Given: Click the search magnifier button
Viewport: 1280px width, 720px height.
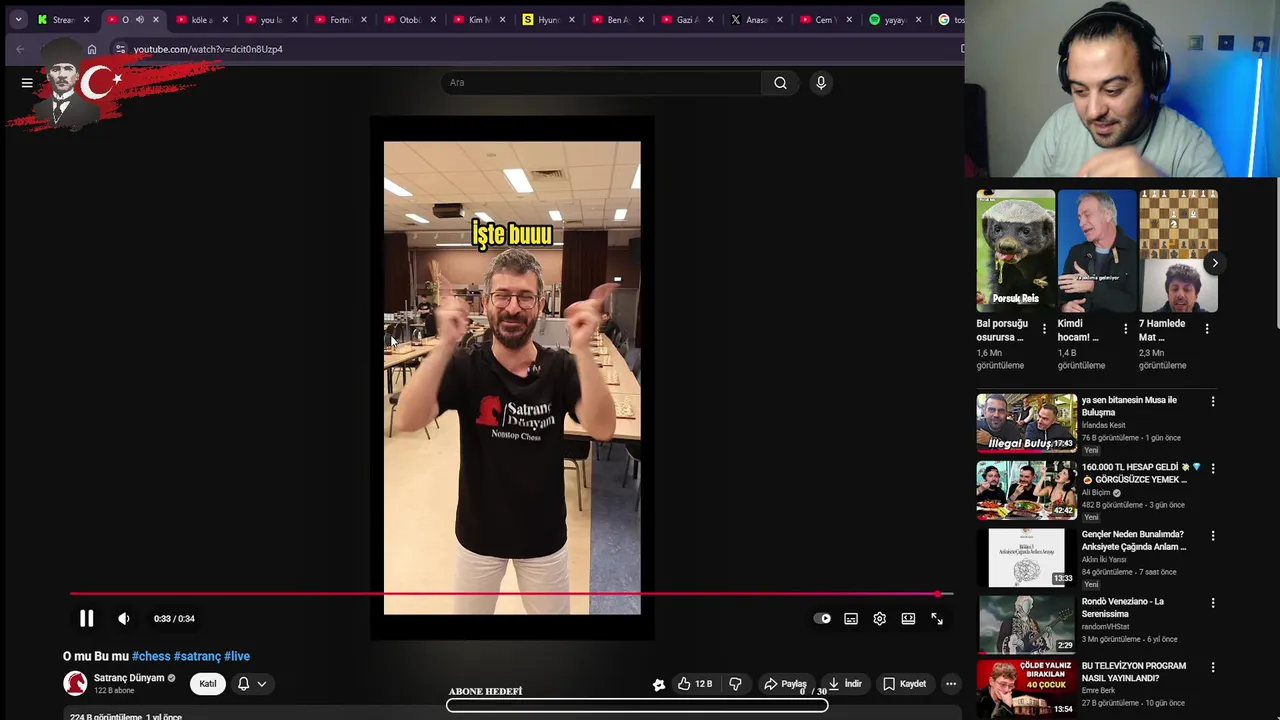Looking at the screenshot, I should tap(780, 83).
